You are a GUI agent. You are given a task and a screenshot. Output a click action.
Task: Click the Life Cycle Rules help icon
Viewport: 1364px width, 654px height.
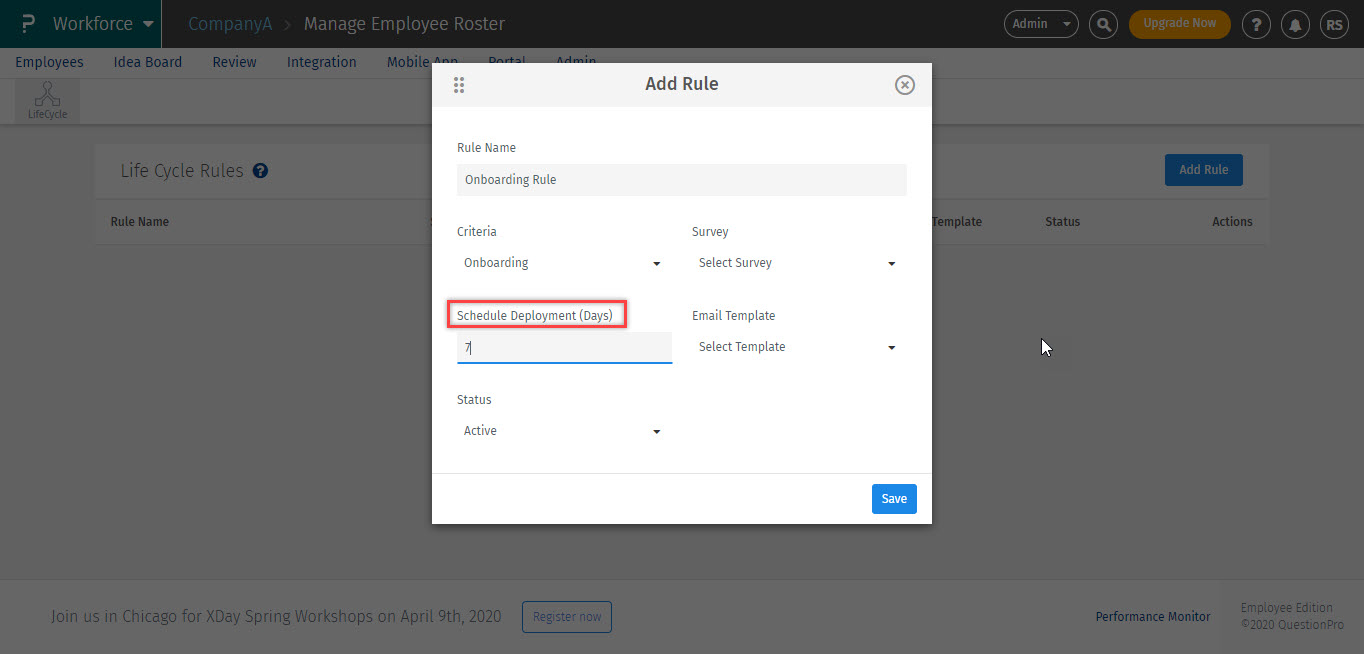pyautogui.click(x=260, y=171)
